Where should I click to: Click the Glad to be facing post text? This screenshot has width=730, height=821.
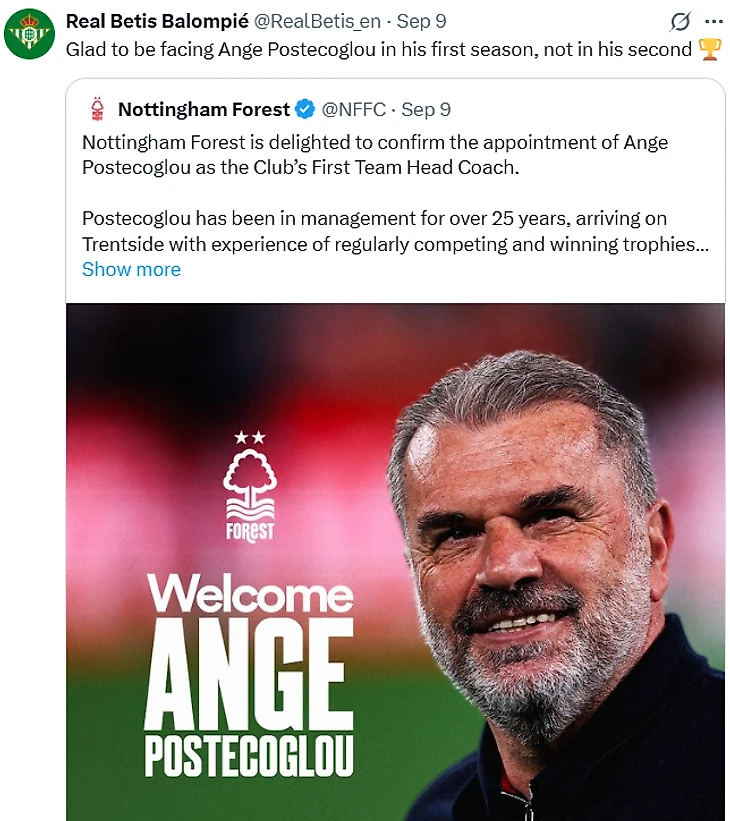point(378,49)
